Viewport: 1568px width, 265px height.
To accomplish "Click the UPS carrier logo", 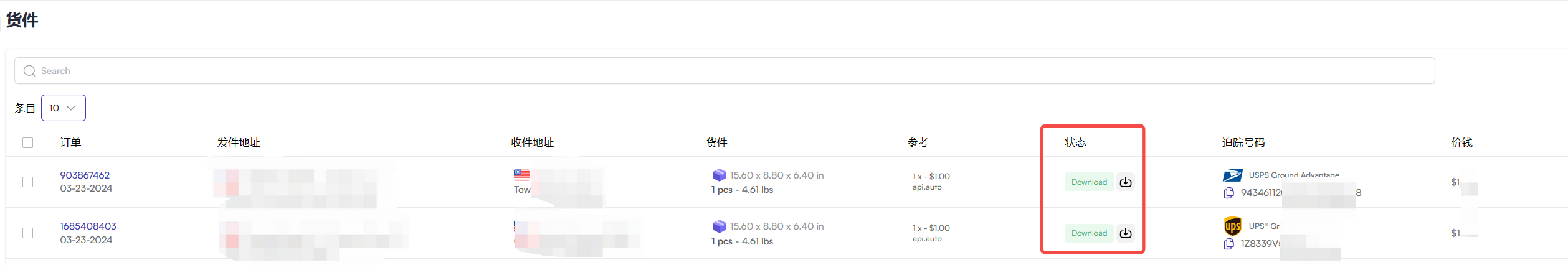I will (1232, 226).
